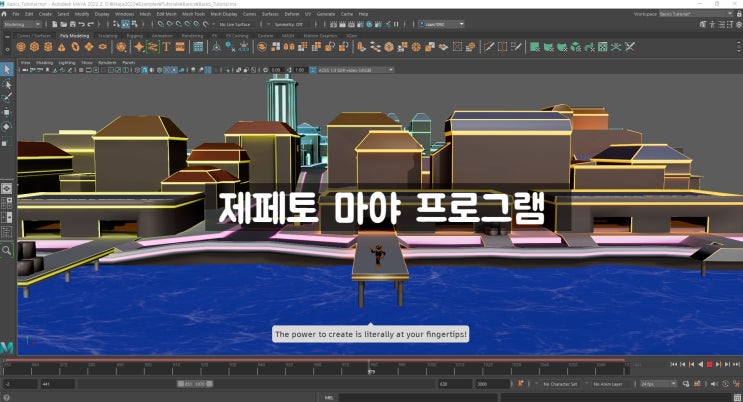743x402 pixels.
Task: Toggle the four-pane layout in left sidebar
Action: (x=7, y=203)
